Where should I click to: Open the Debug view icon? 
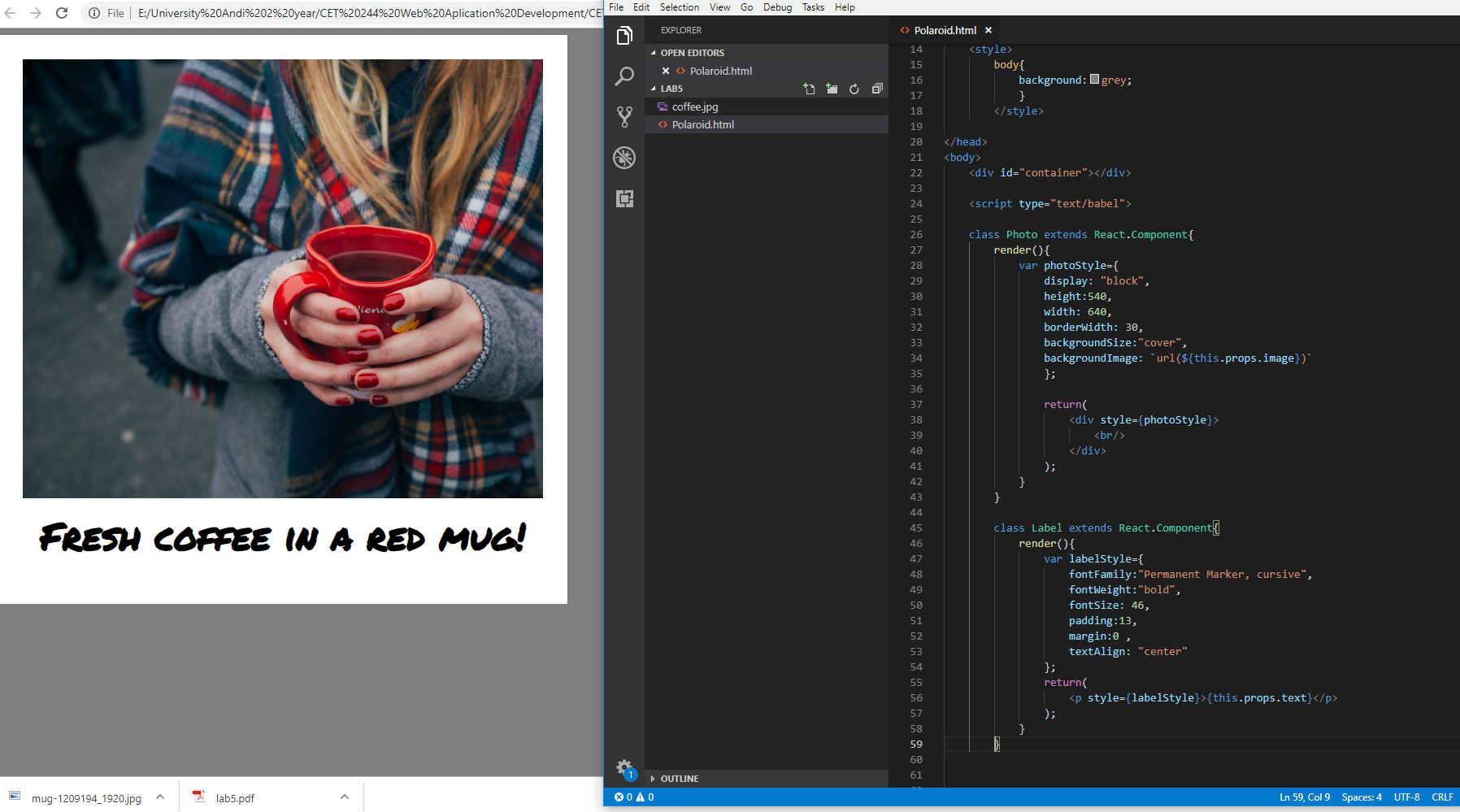pos(624,158)
